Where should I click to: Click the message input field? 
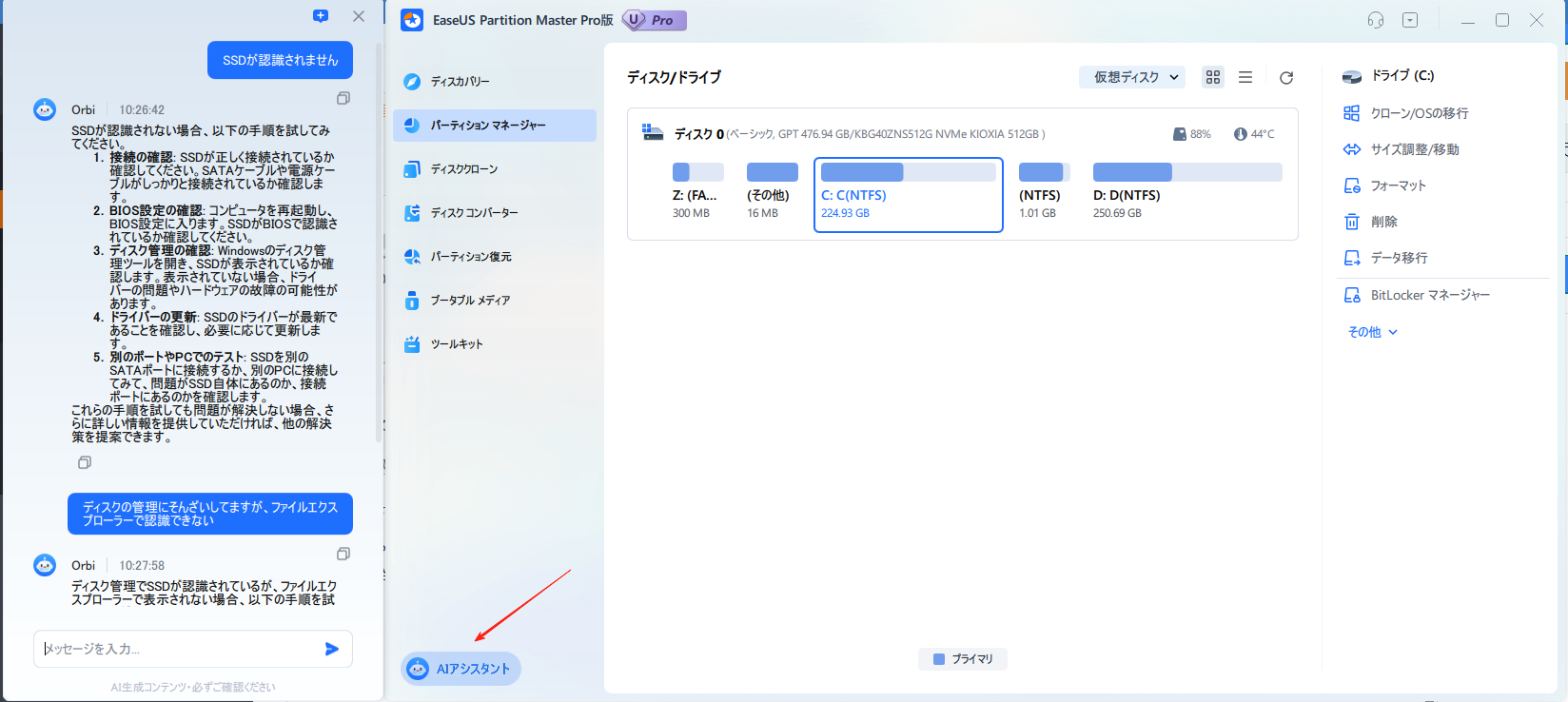tap(176, 649)
